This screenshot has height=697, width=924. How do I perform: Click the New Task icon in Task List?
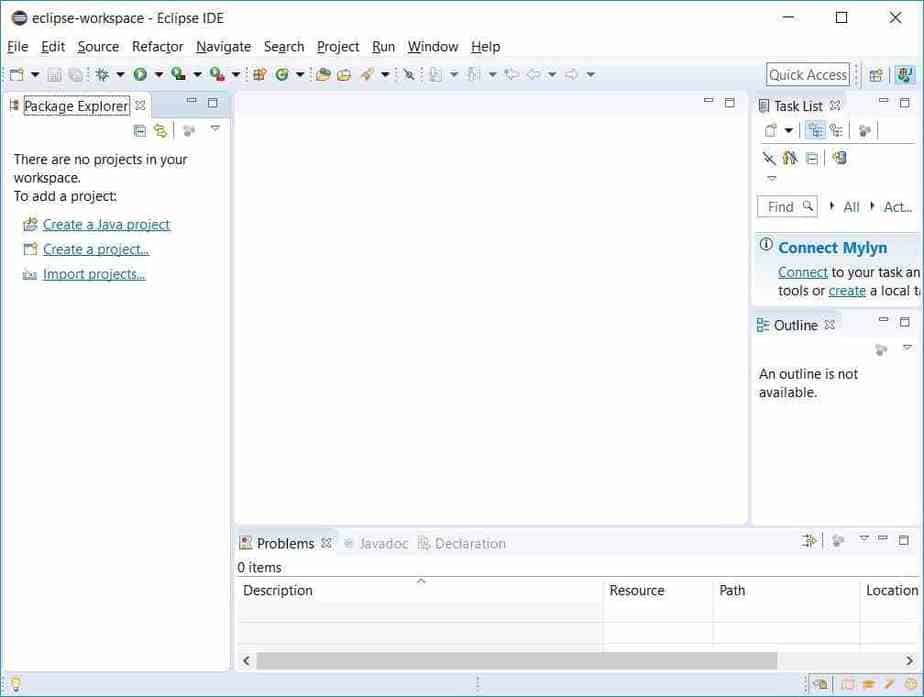click(x=770, y=130)
